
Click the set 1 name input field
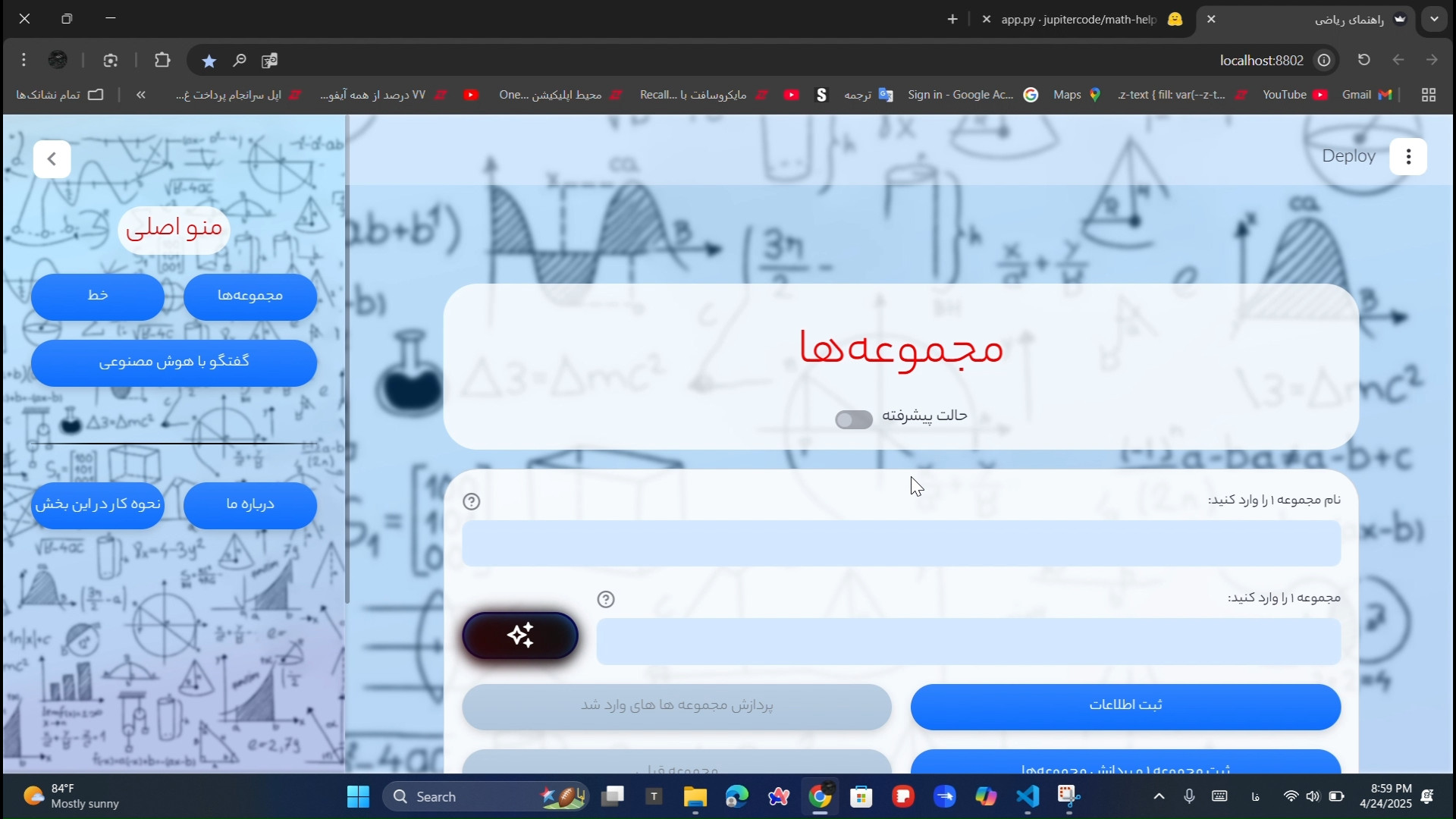tap(901, 543)
